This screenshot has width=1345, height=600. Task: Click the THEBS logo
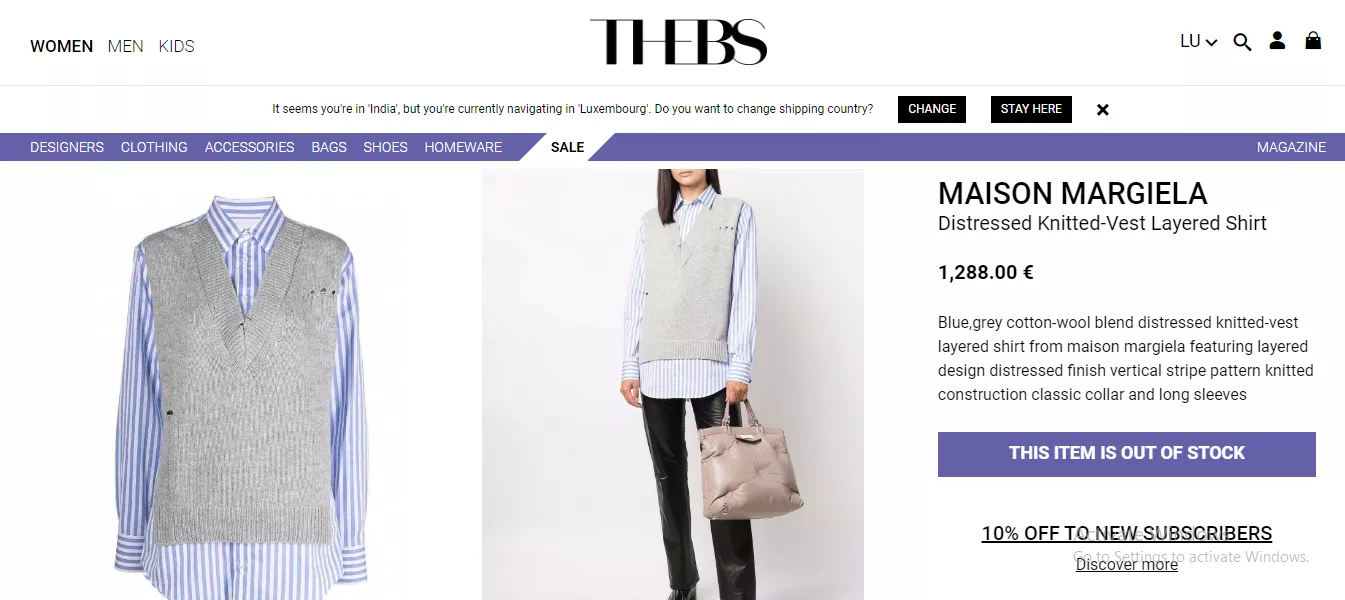(x=678, y=42)
